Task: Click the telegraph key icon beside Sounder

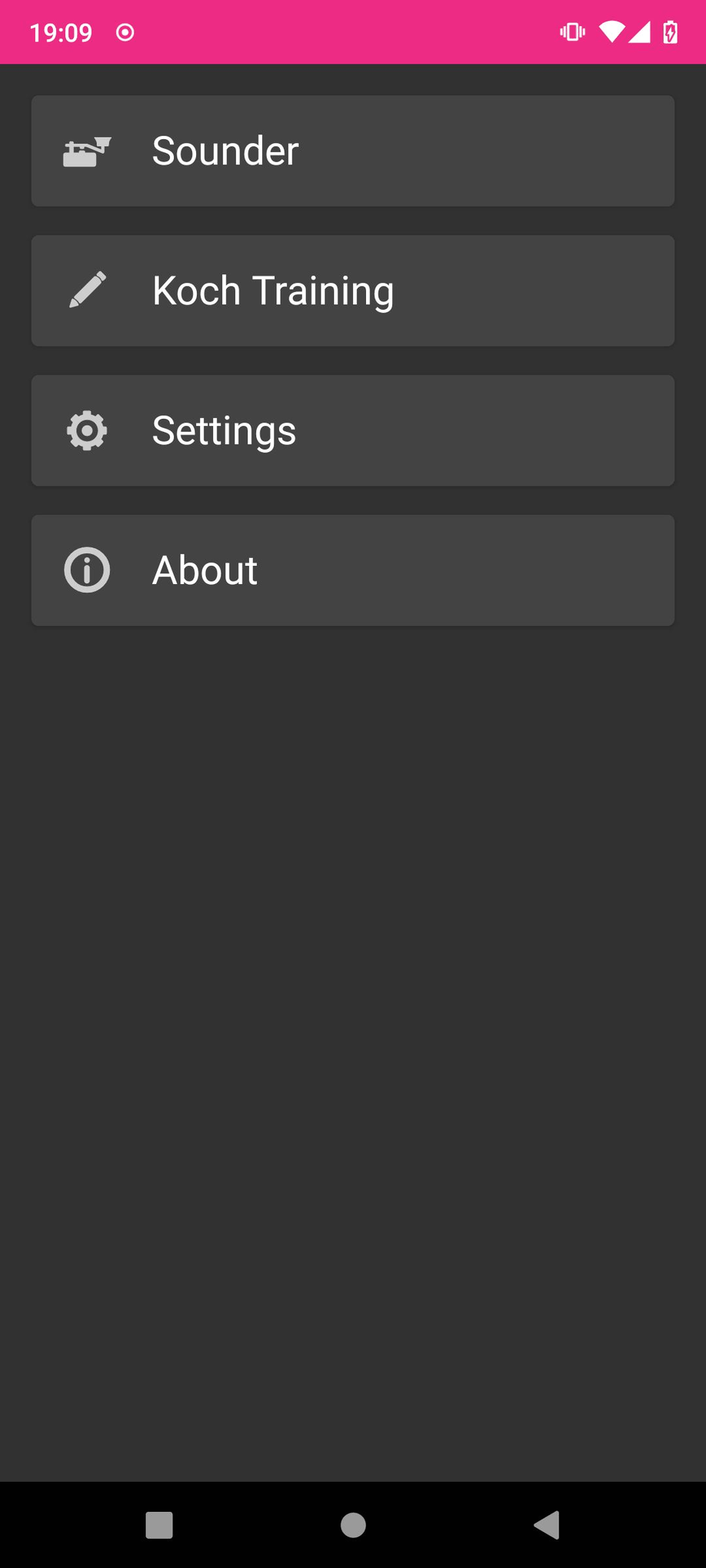Action: click(x=87, y=151)
